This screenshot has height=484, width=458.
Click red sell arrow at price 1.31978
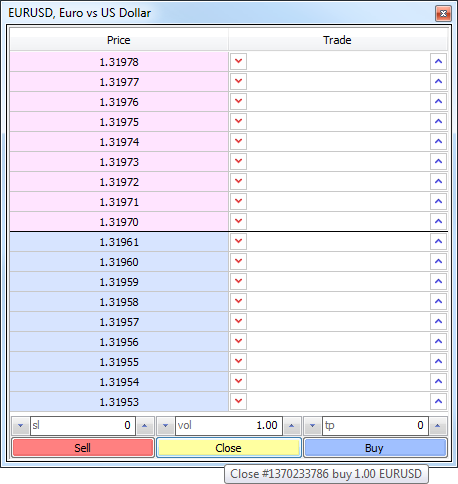pyautogui.click(x=238, y=61)
